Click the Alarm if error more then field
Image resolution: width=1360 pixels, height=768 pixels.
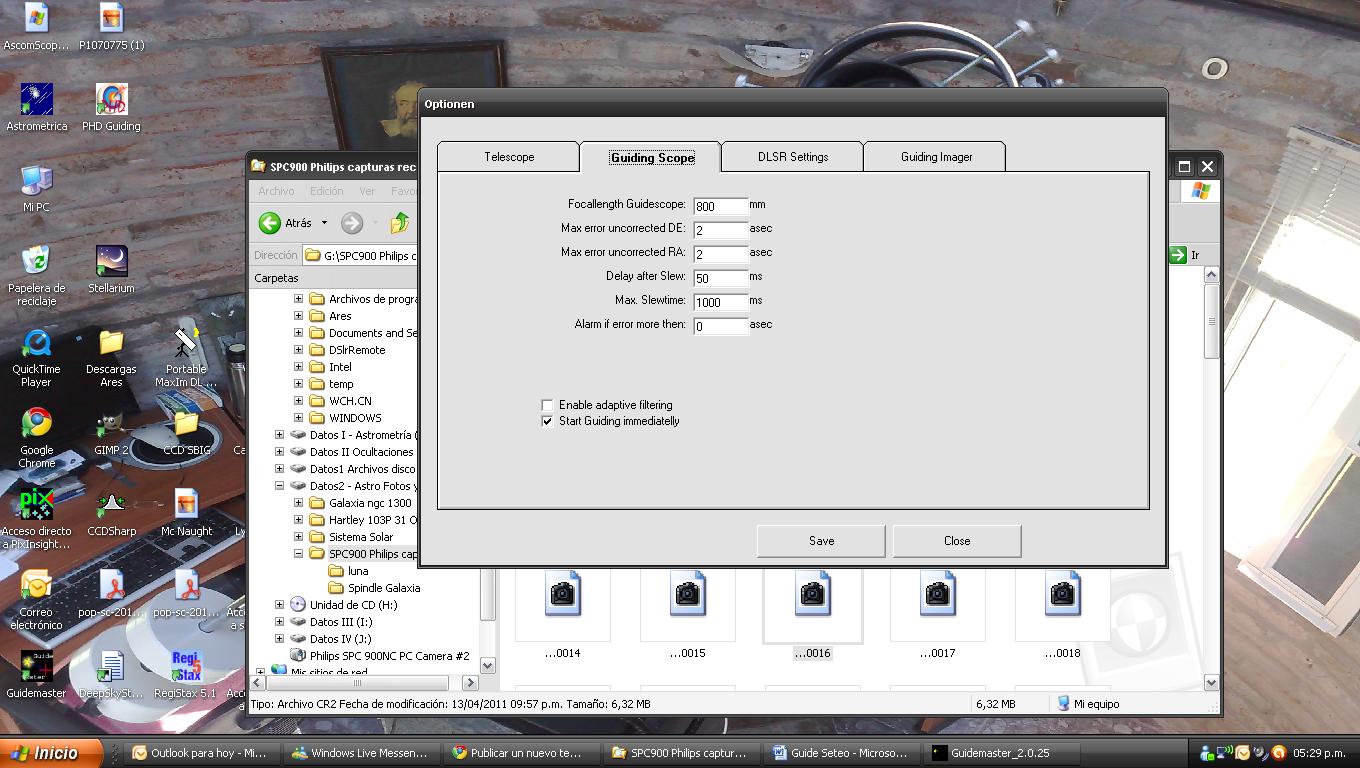(720, 326)
